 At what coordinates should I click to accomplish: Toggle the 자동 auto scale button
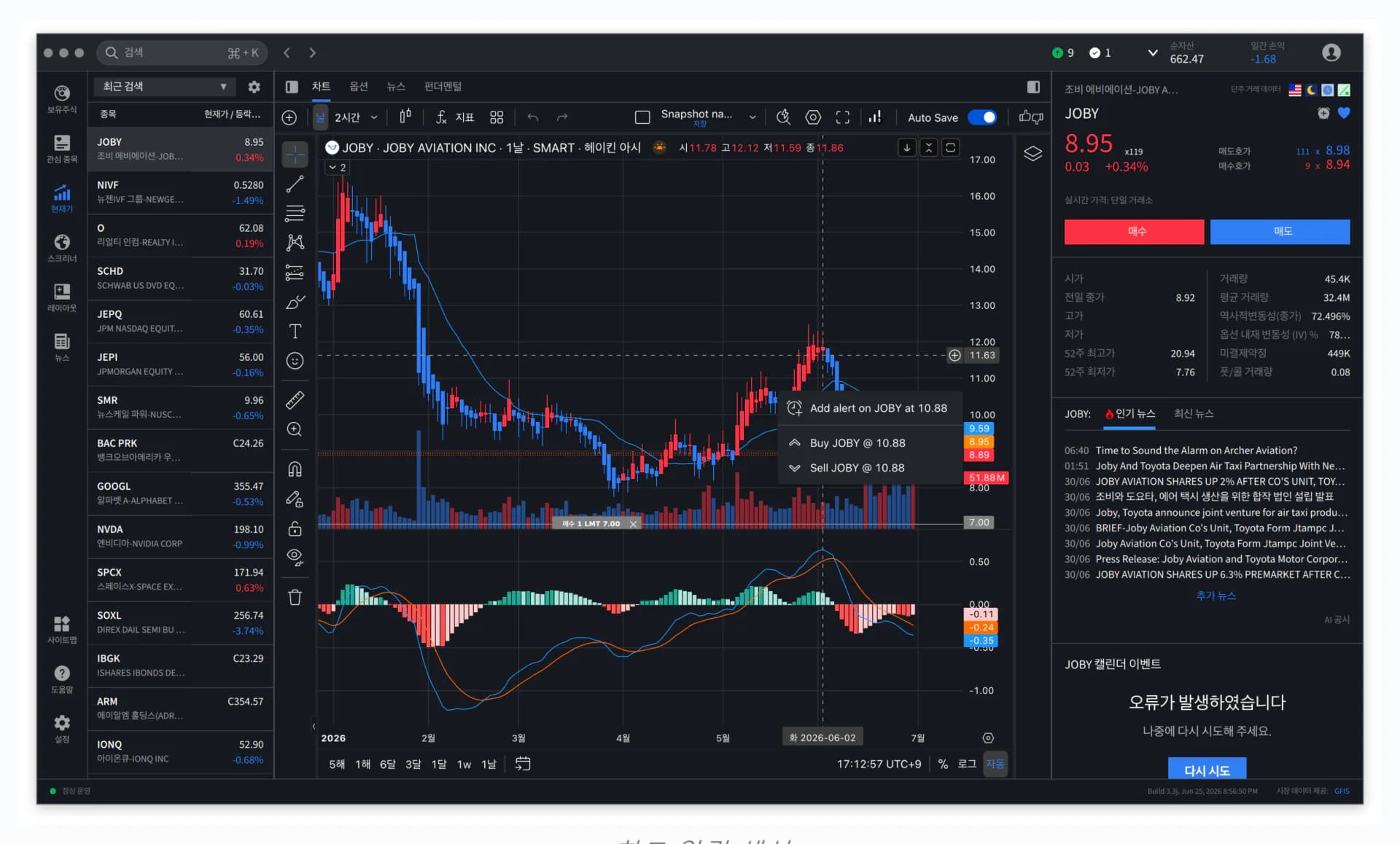[995, 764]
